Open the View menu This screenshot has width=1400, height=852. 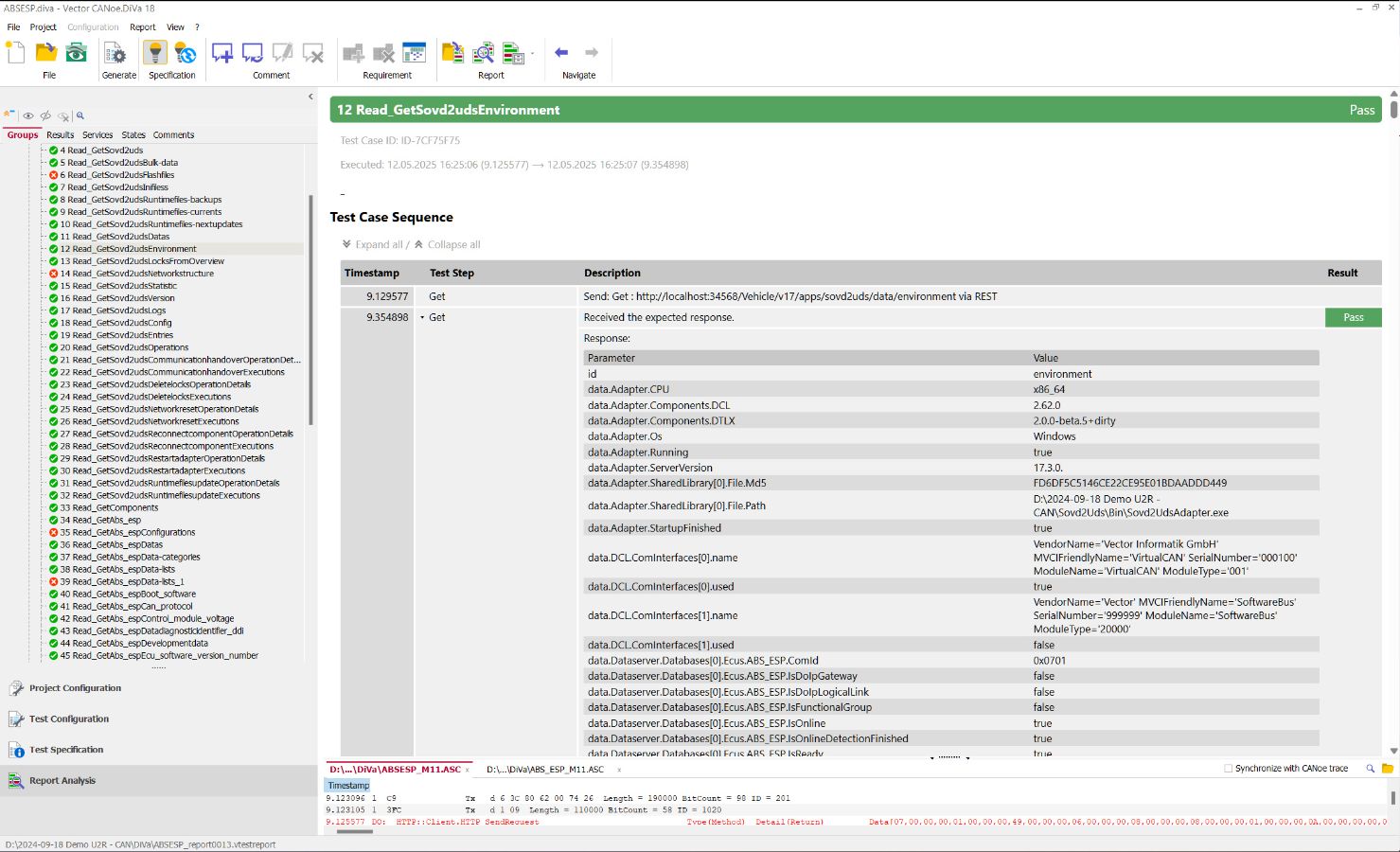point(176,27)
